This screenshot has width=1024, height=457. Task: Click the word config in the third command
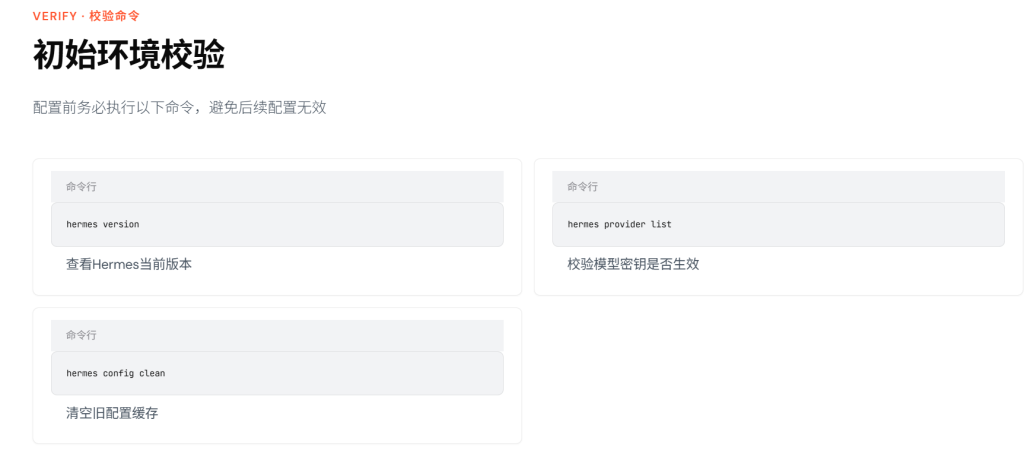tap(118, 373)
